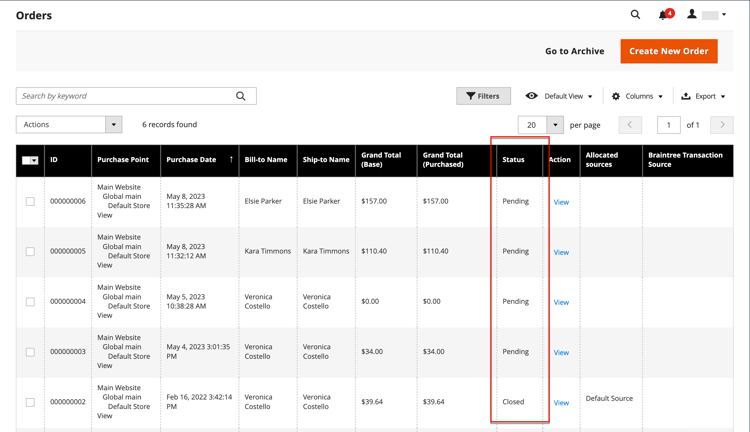
Task: Sort by the Status column header
Action: [x=519, y=161]
